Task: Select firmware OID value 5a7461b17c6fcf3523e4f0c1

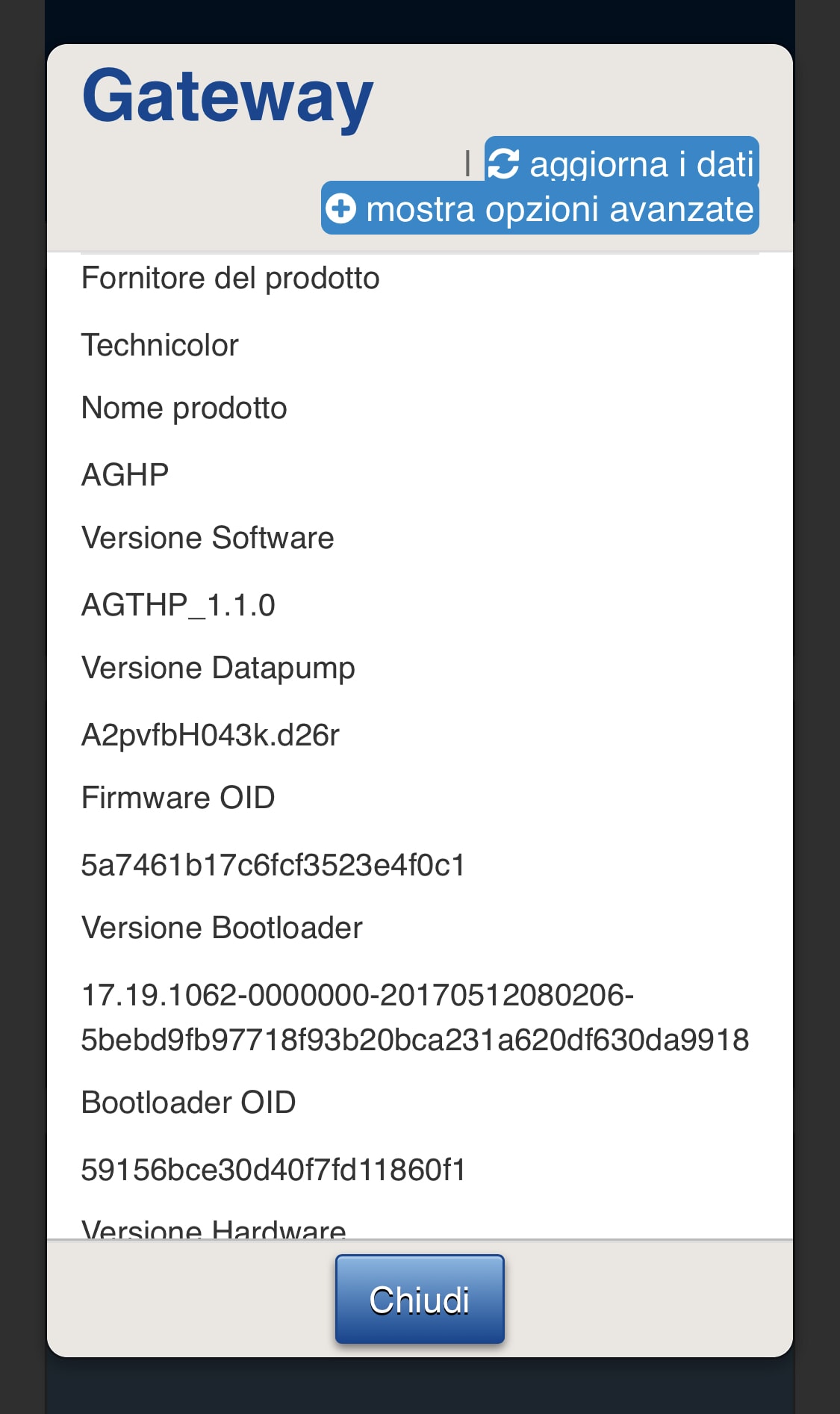Action: [x=273, y=866]
